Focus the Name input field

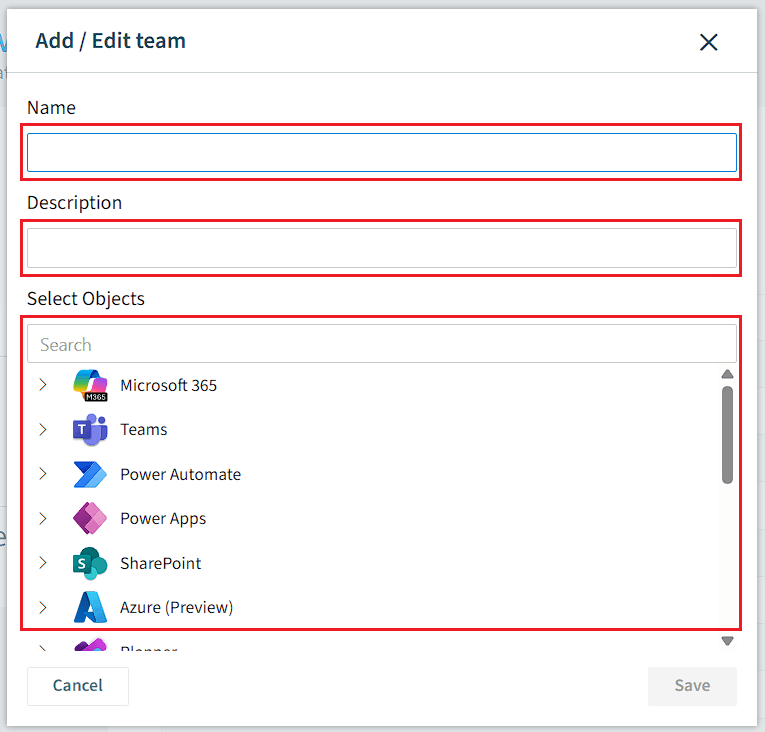tap(382, 152)
